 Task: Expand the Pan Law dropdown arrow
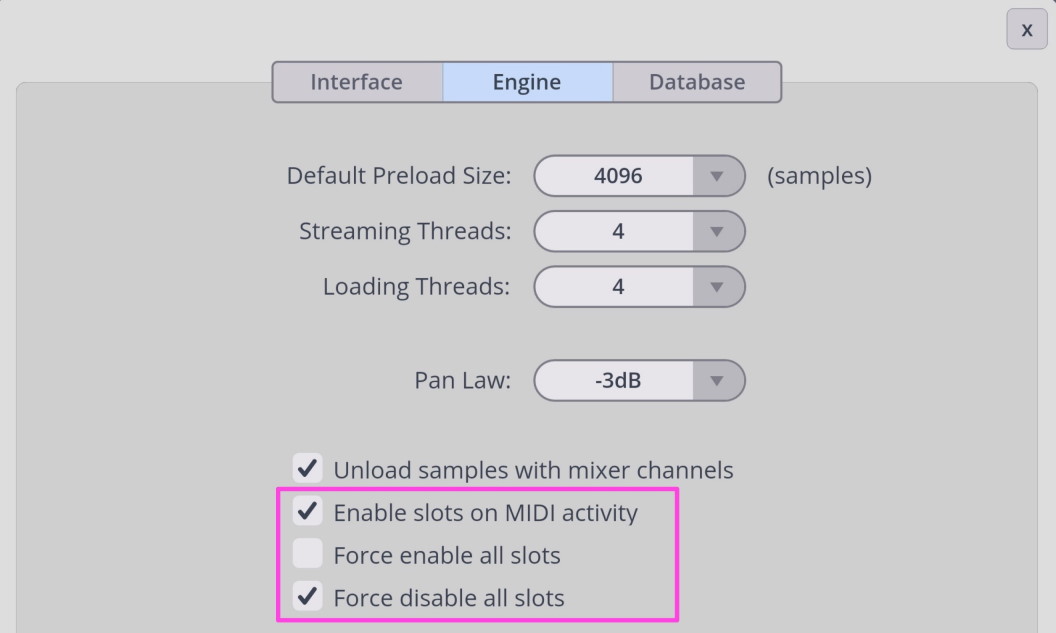click(717, 380)
